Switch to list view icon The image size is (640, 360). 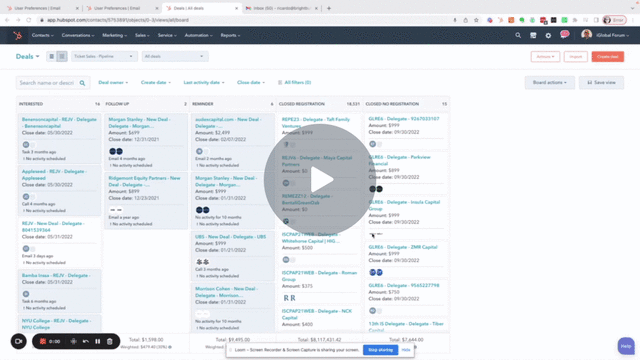(51, 56)
